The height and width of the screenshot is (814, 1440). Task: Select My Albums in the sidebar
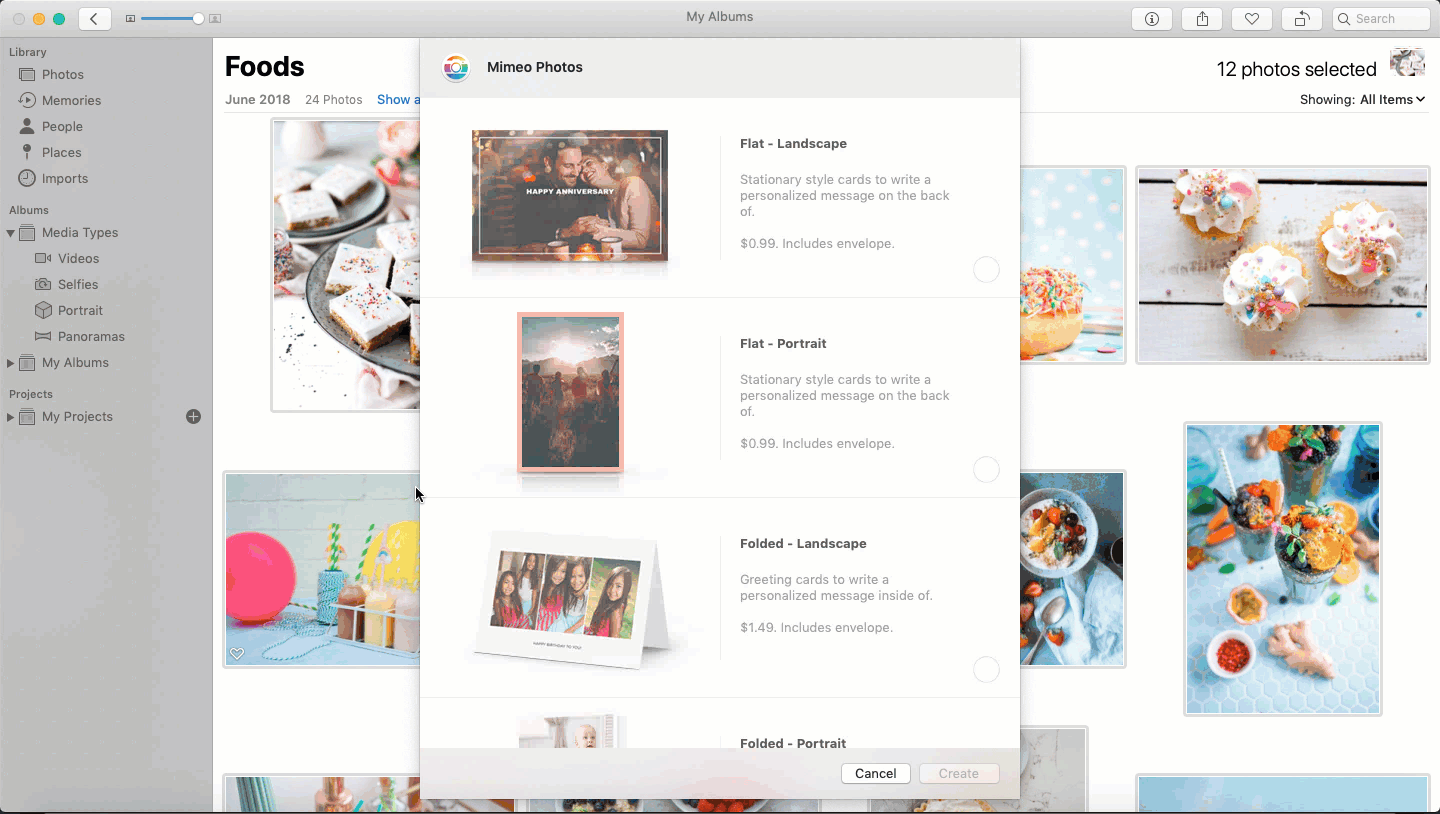click(75, 362)
